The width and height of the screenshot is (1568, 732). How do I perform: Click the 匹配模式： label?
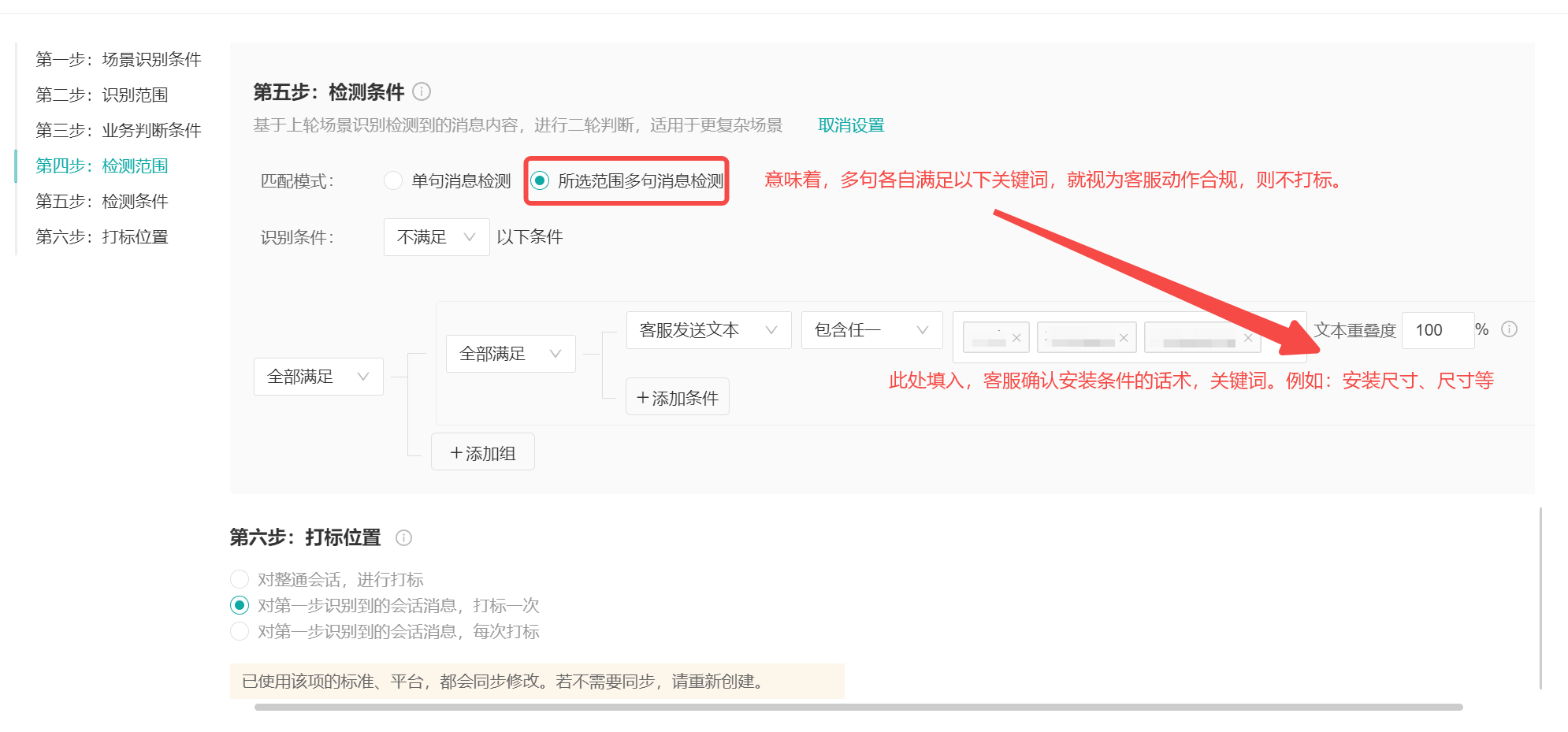click(x=298, y=182)
